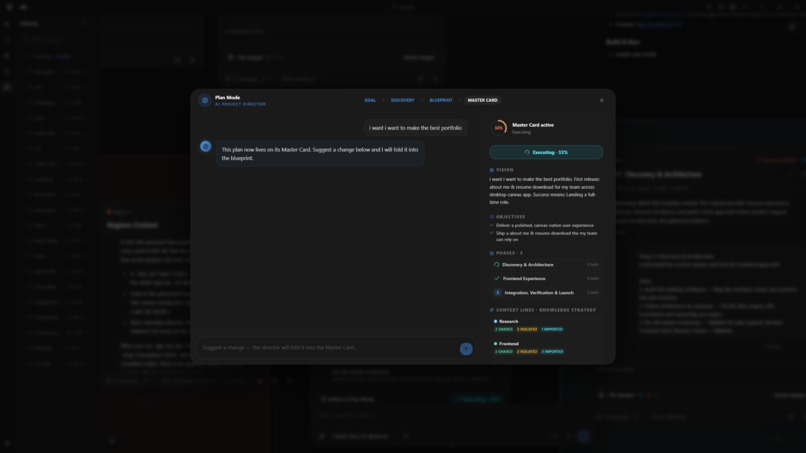Click spinner icon on Discovery & Architecture
Viewport: 806px width, 453px height.
tap(497, 265)
